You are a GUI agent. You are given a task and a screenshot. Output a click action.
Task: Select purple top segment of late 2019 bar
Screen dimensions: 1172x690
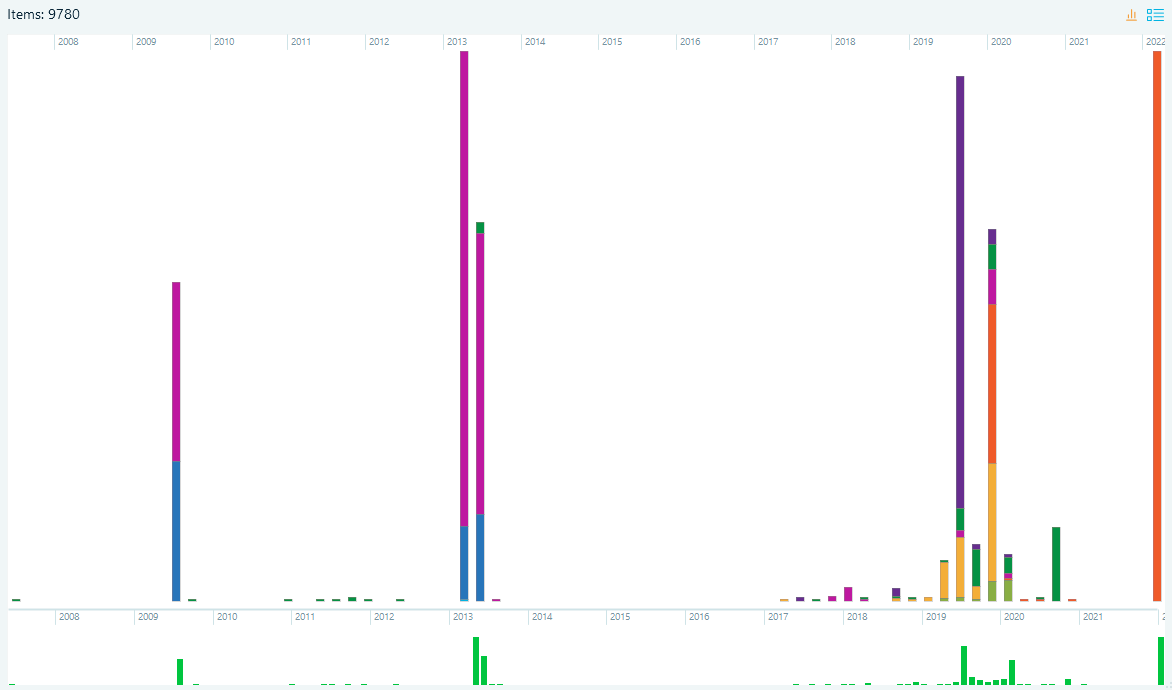[x=992, y=237]
